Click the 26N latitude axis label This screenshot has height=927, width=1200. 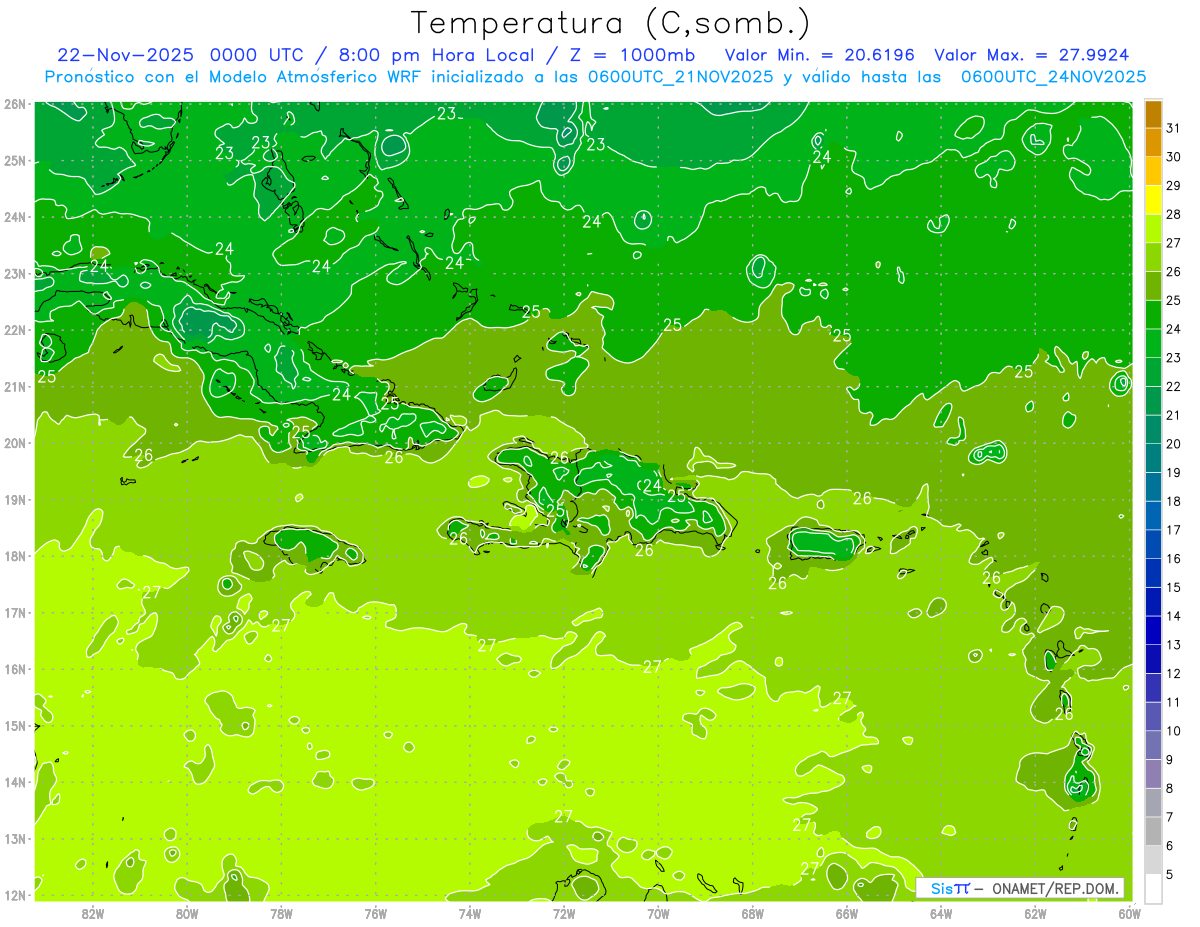point(14,104)
